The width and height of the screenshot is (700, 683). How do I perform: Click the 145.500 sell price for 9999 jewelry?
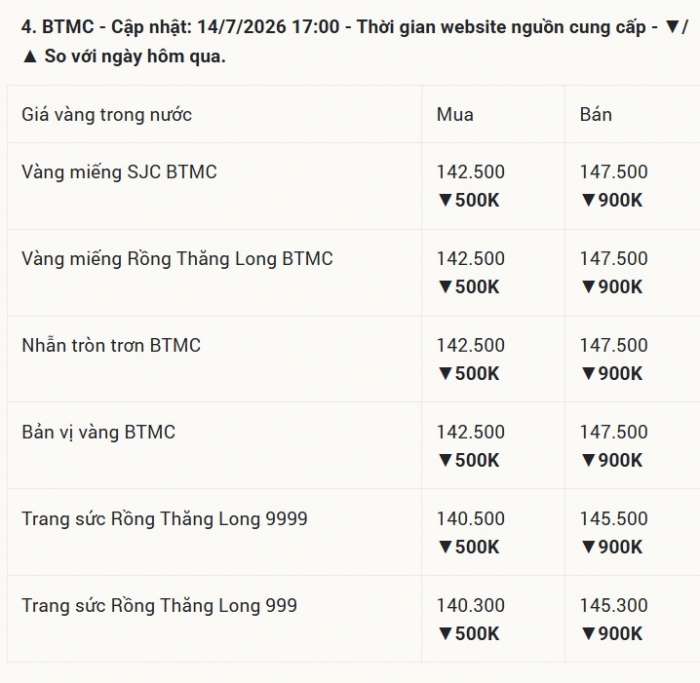tap(614, 519)
